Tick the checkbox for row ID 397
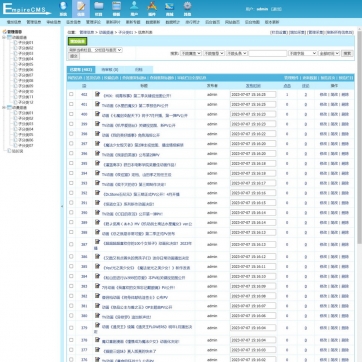 click(x=71, y=143)
